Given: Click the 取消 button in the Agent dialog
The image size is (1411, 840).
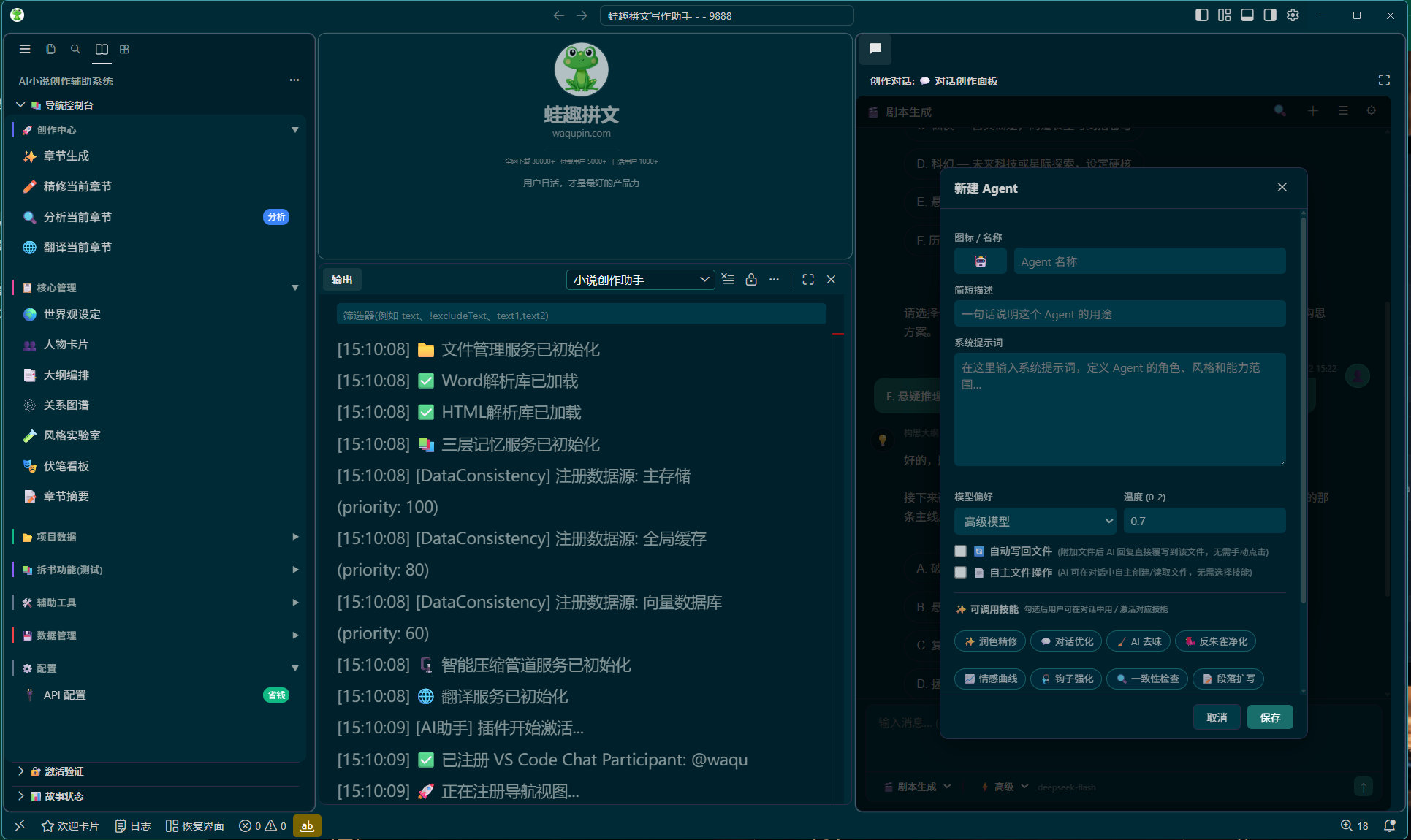Looking at the screenshot, I should [x=1217, y=717].
